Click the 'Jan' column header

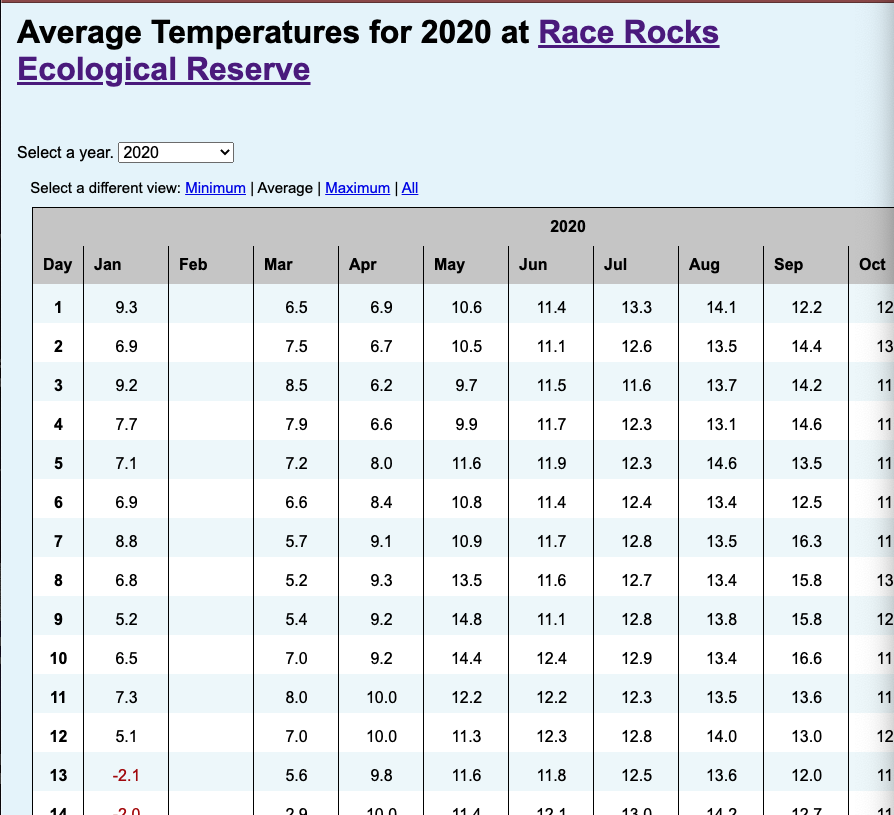tap(107, 265)
